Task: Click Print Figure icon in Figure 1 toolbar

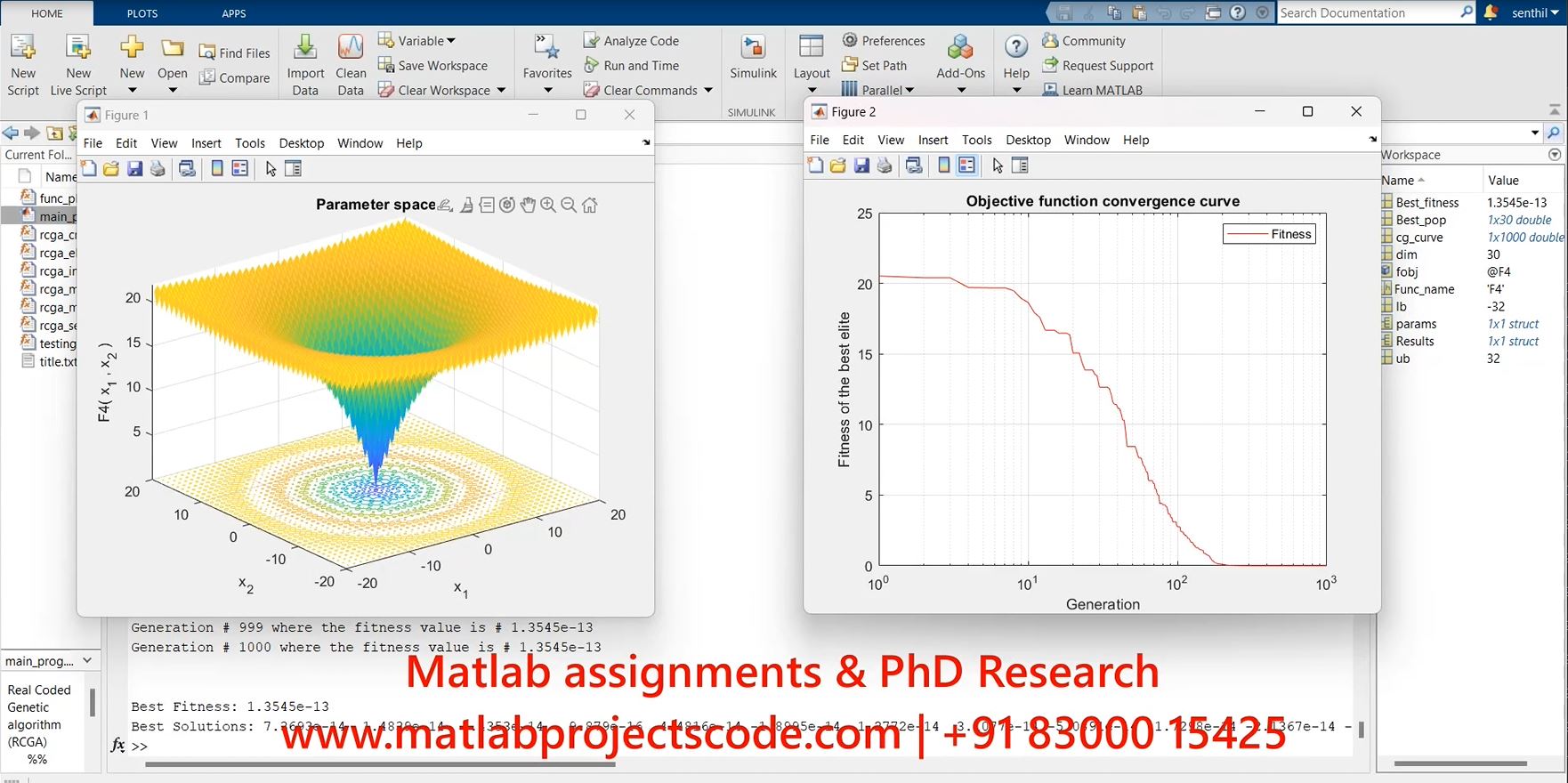Action: [x=158, y=169]
